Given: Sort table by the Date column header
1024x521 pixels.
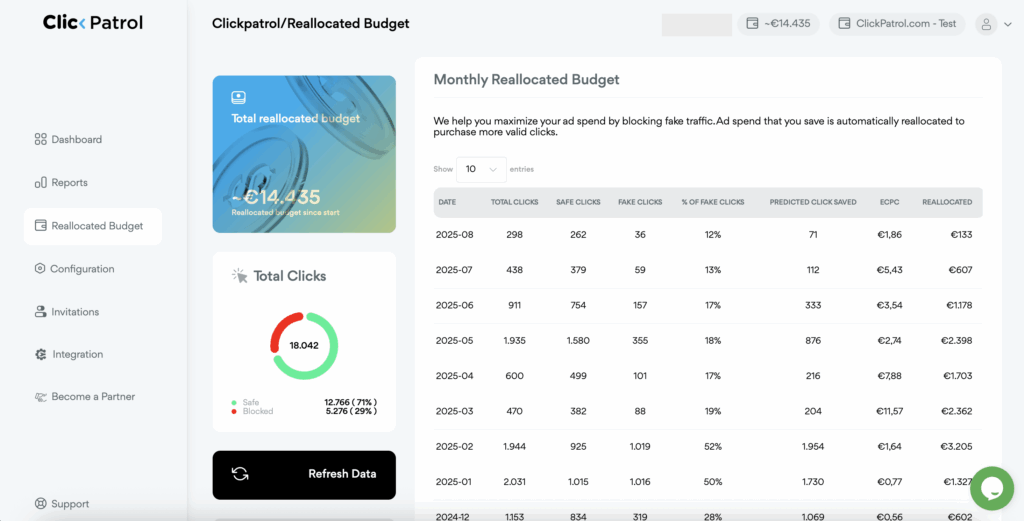Looking at the screenshot, I should click(447, 202).
